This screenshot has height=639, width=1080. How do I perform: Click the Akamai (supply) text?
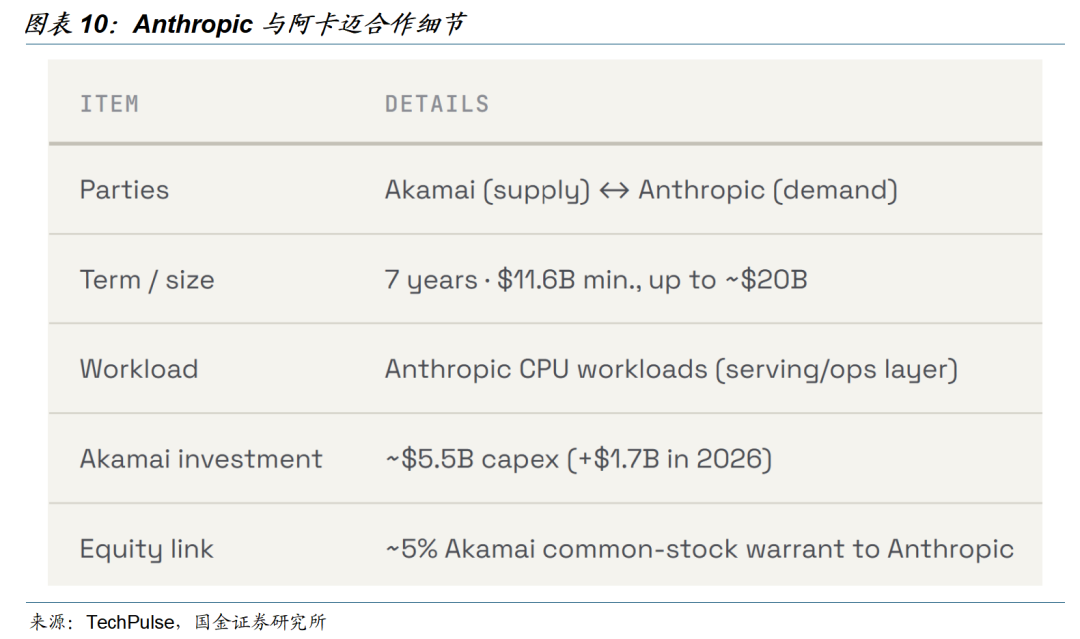coord(487,190)
